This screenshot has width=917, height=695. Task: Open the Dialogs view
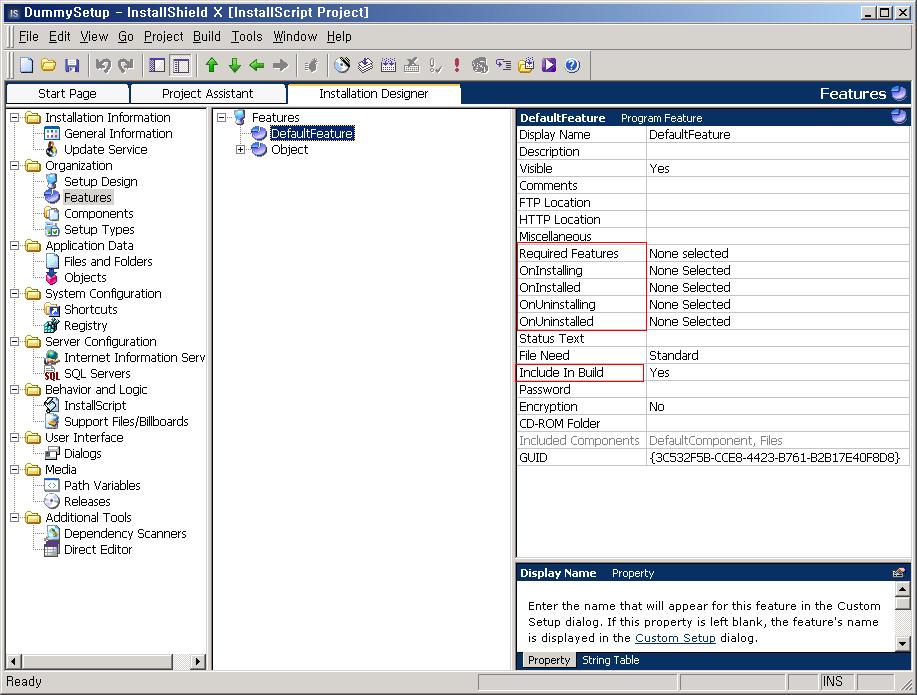tap(82, 453)
